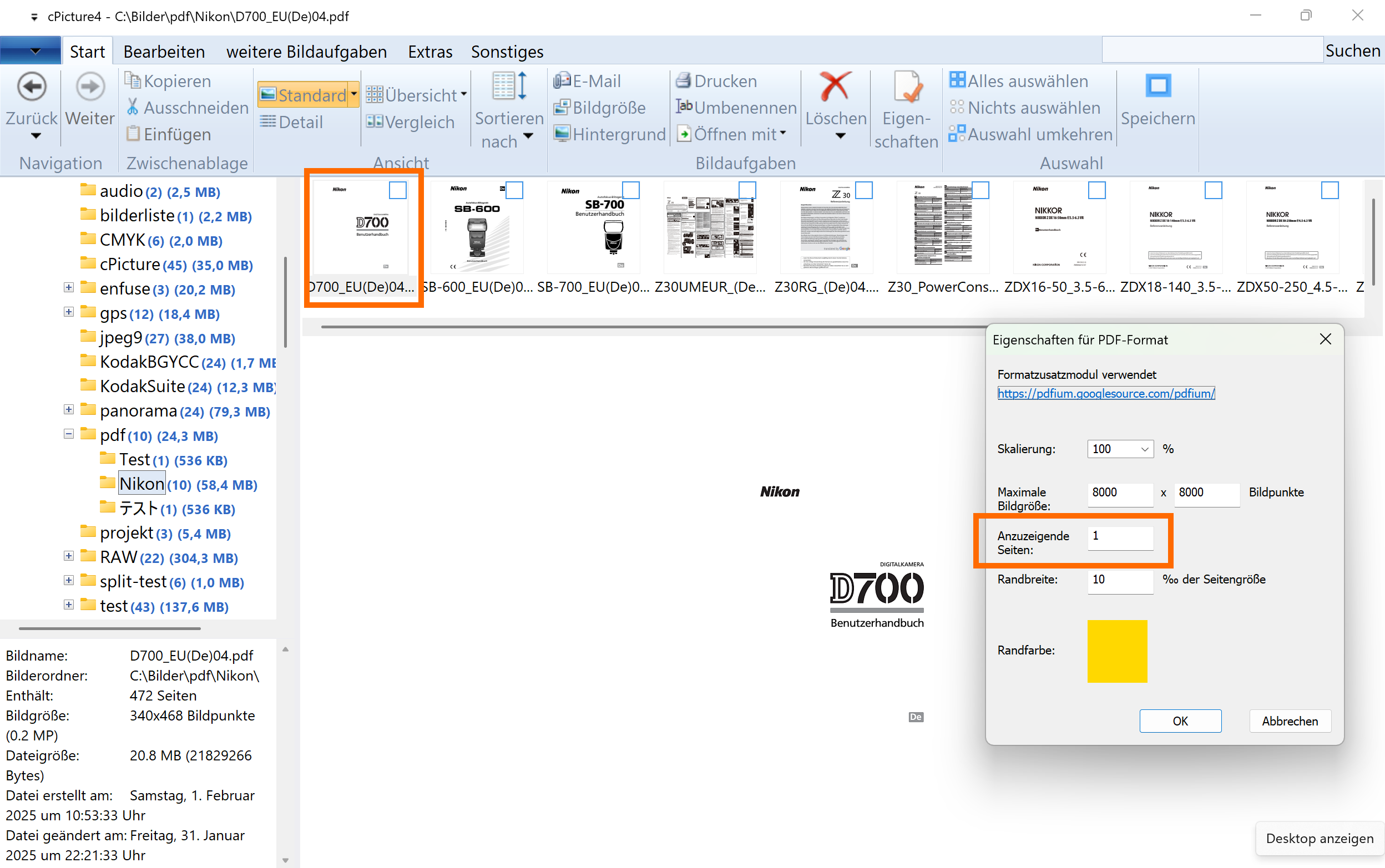Click the yellow Randfarbe color swatch
1385x868 pixels.
1117,651
